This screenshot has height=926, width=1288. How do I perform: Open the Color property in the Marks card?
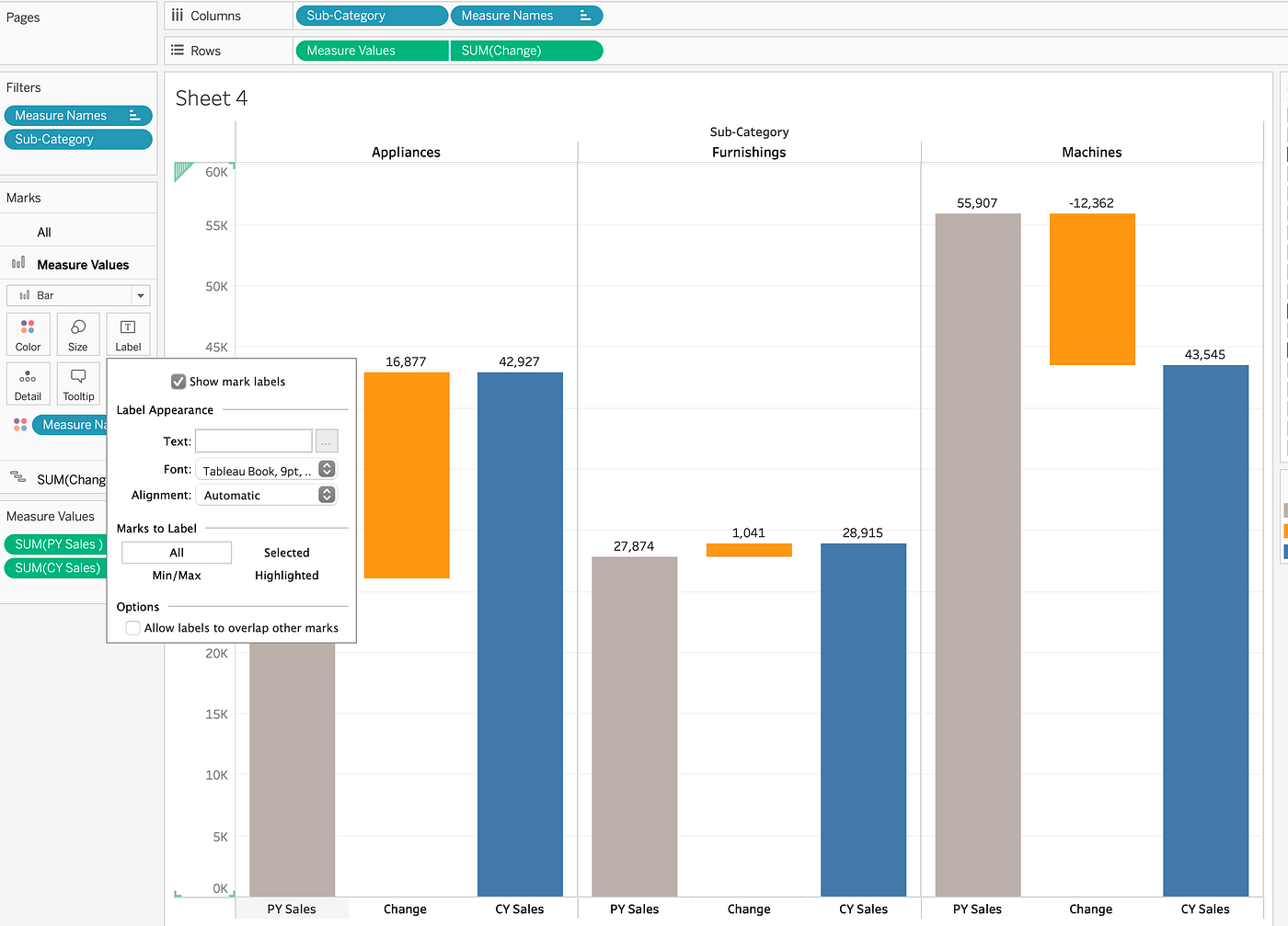[x=28, y=334]
